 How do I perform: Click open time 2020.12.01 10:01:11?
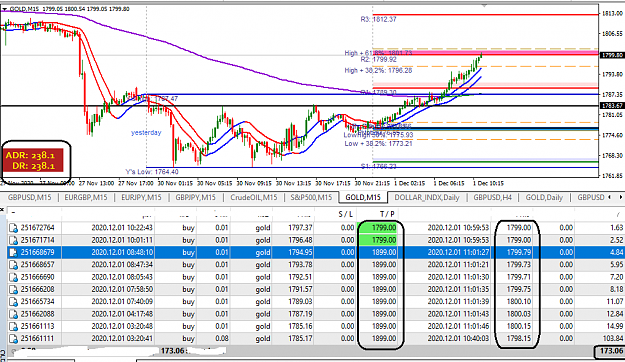(x=122, y=240)
